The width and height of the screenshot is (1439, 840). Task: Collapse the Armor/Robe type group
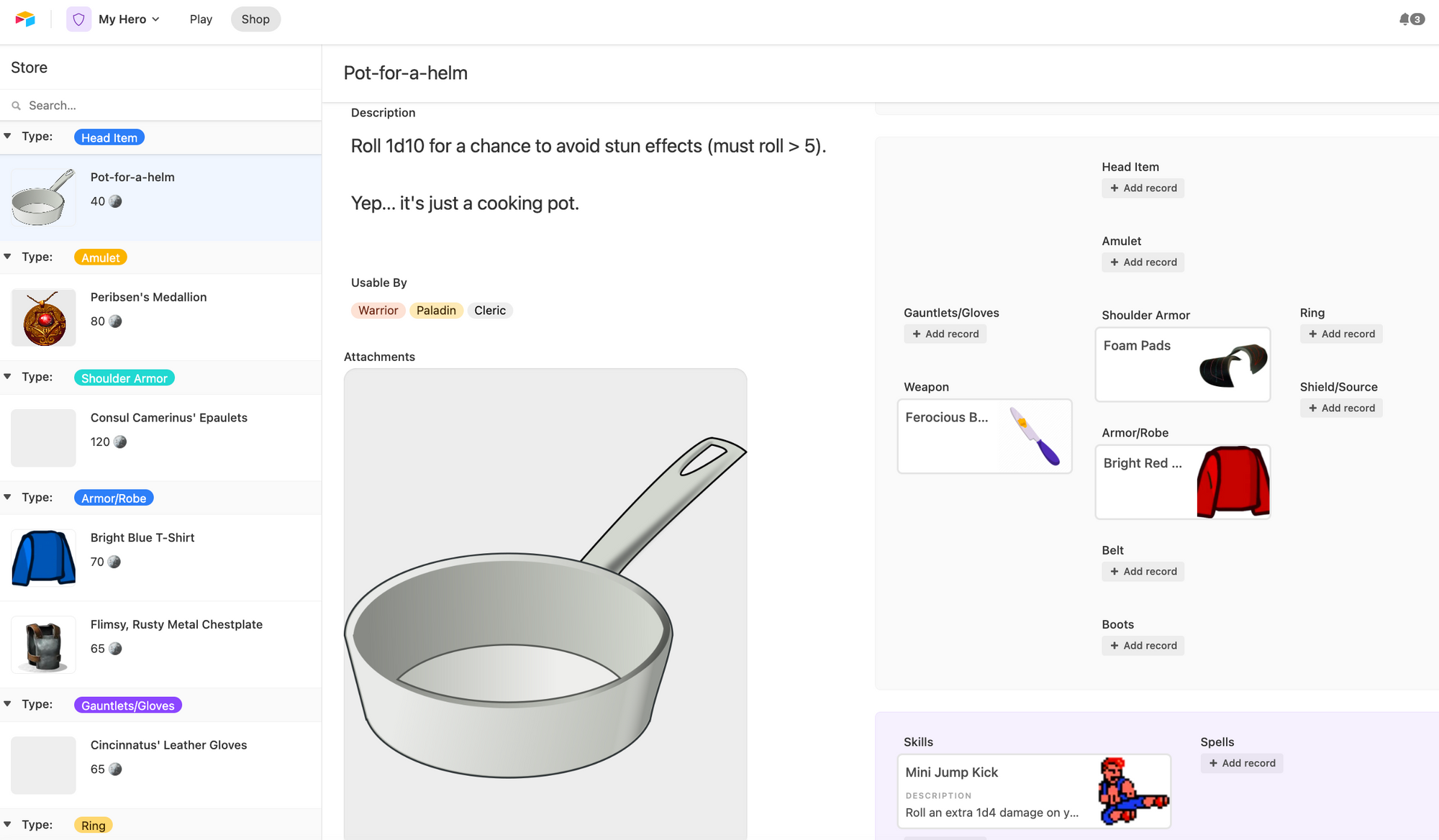[x=7, y=497]
